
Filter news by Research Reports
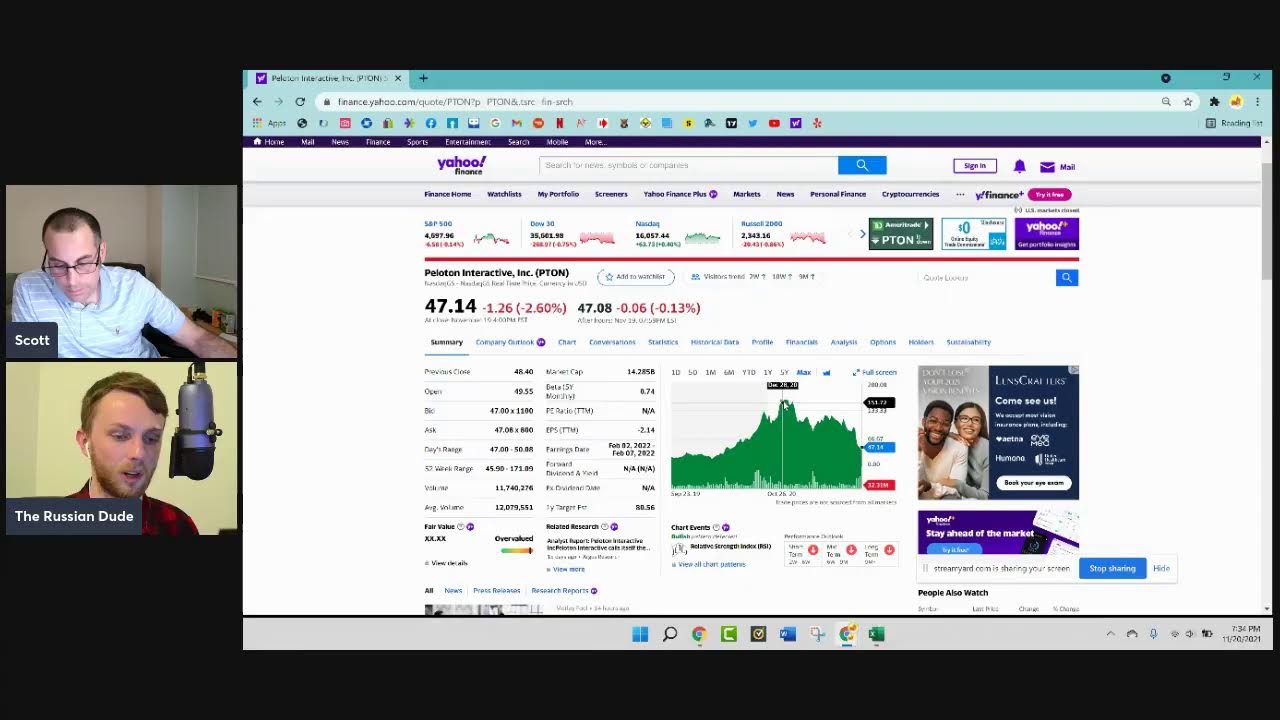[x=564, y=590]
